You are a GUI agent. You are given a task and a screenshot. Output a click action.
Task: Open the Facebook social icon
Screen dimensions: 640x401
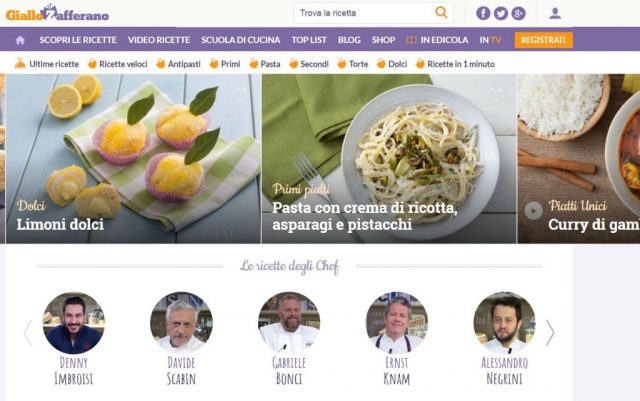point(483,13)
